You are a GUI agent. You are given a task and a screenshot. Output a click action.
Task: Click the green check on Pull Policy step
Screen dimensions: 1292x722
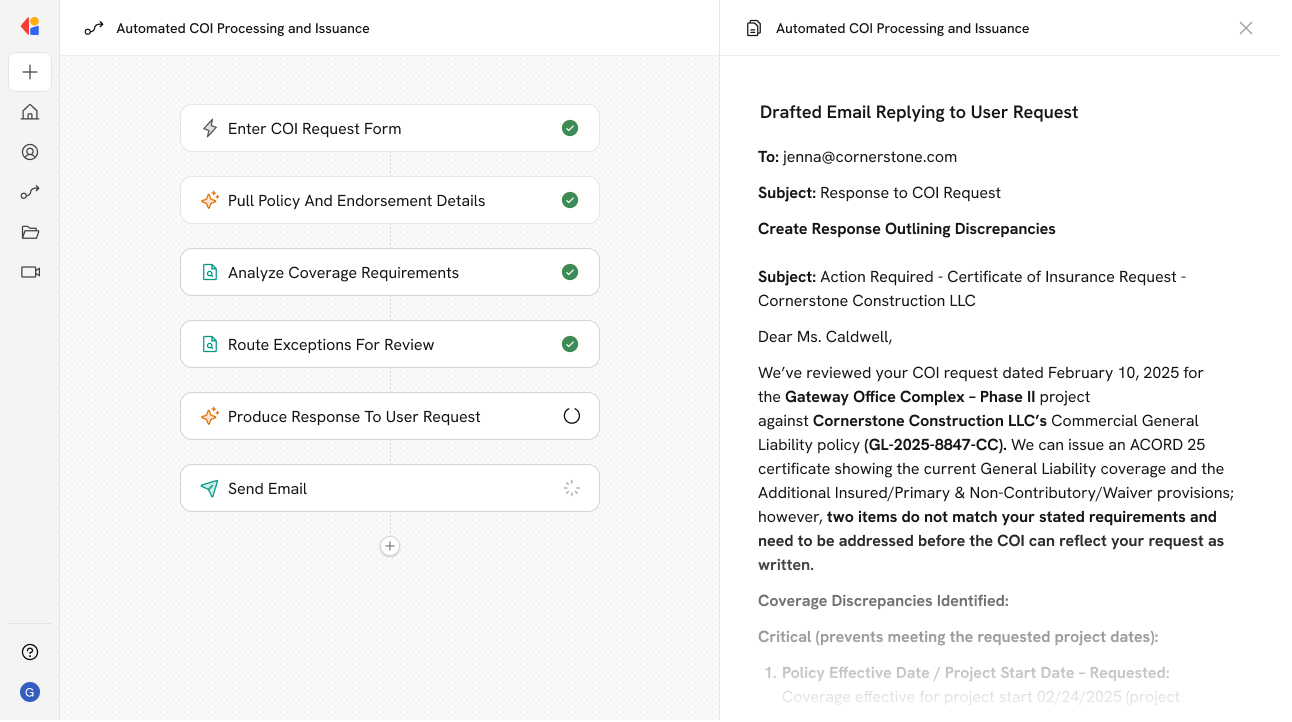click(570, 200)
